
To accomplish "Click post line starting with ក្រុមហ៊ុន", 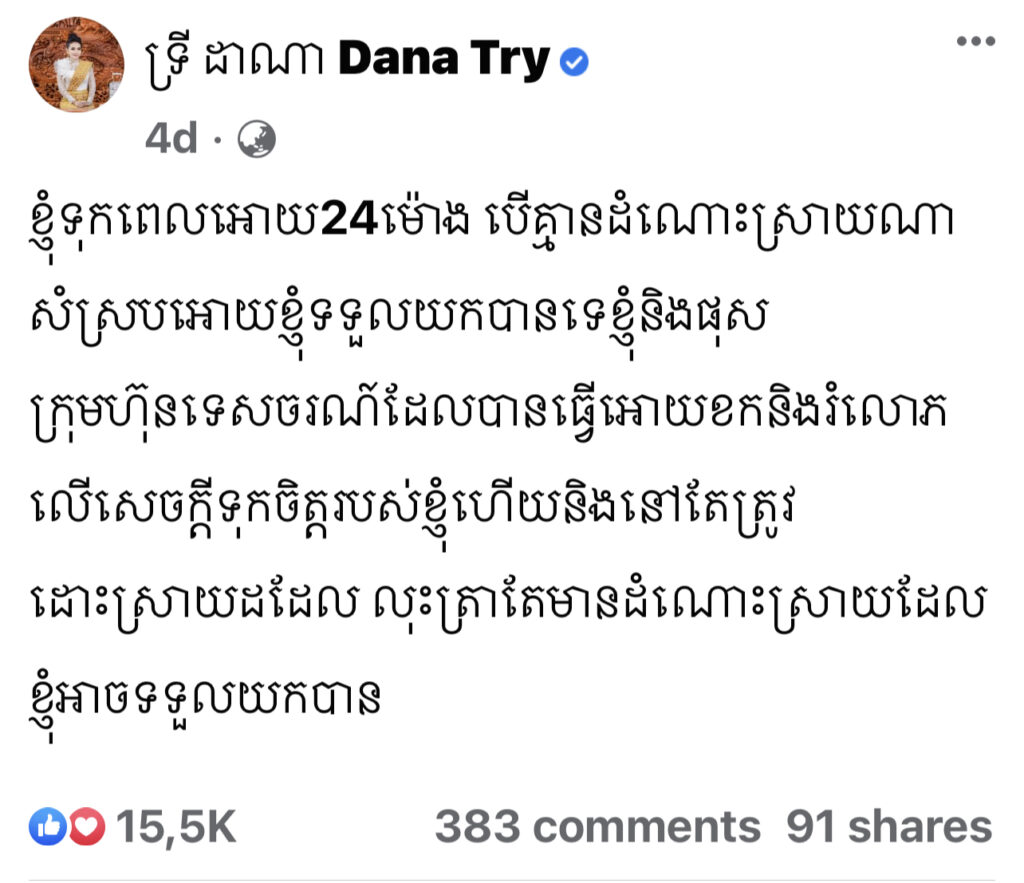I will (x=489, y=412).
